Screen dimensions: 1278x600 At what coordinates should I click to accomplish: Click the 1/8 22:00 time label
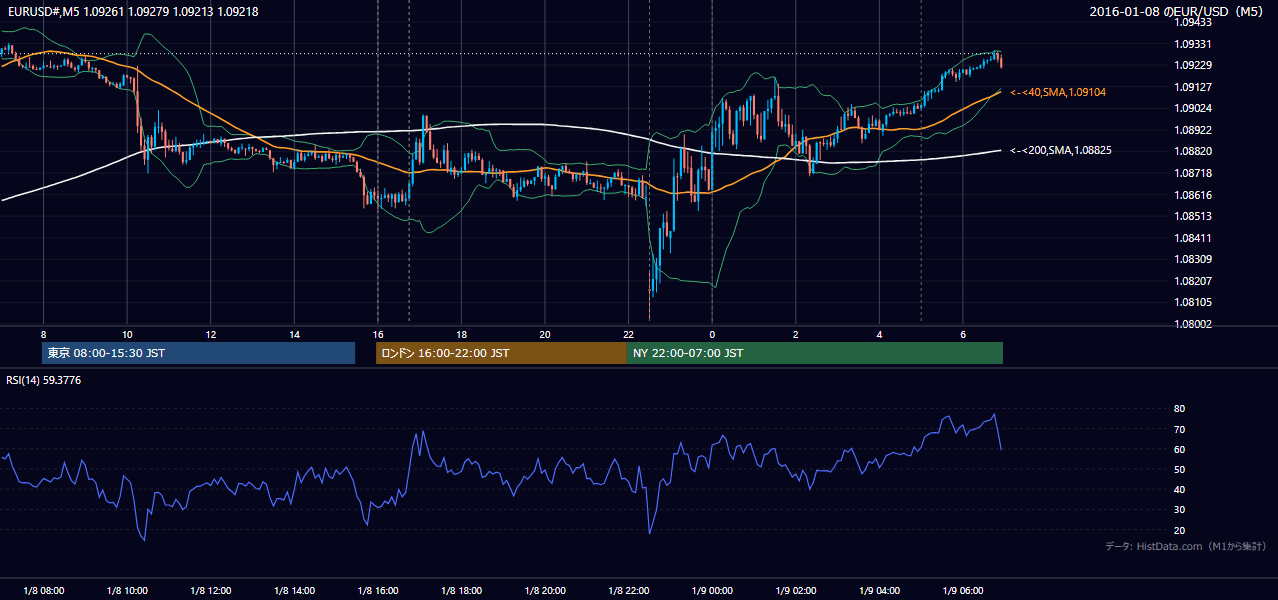[628, 591]
